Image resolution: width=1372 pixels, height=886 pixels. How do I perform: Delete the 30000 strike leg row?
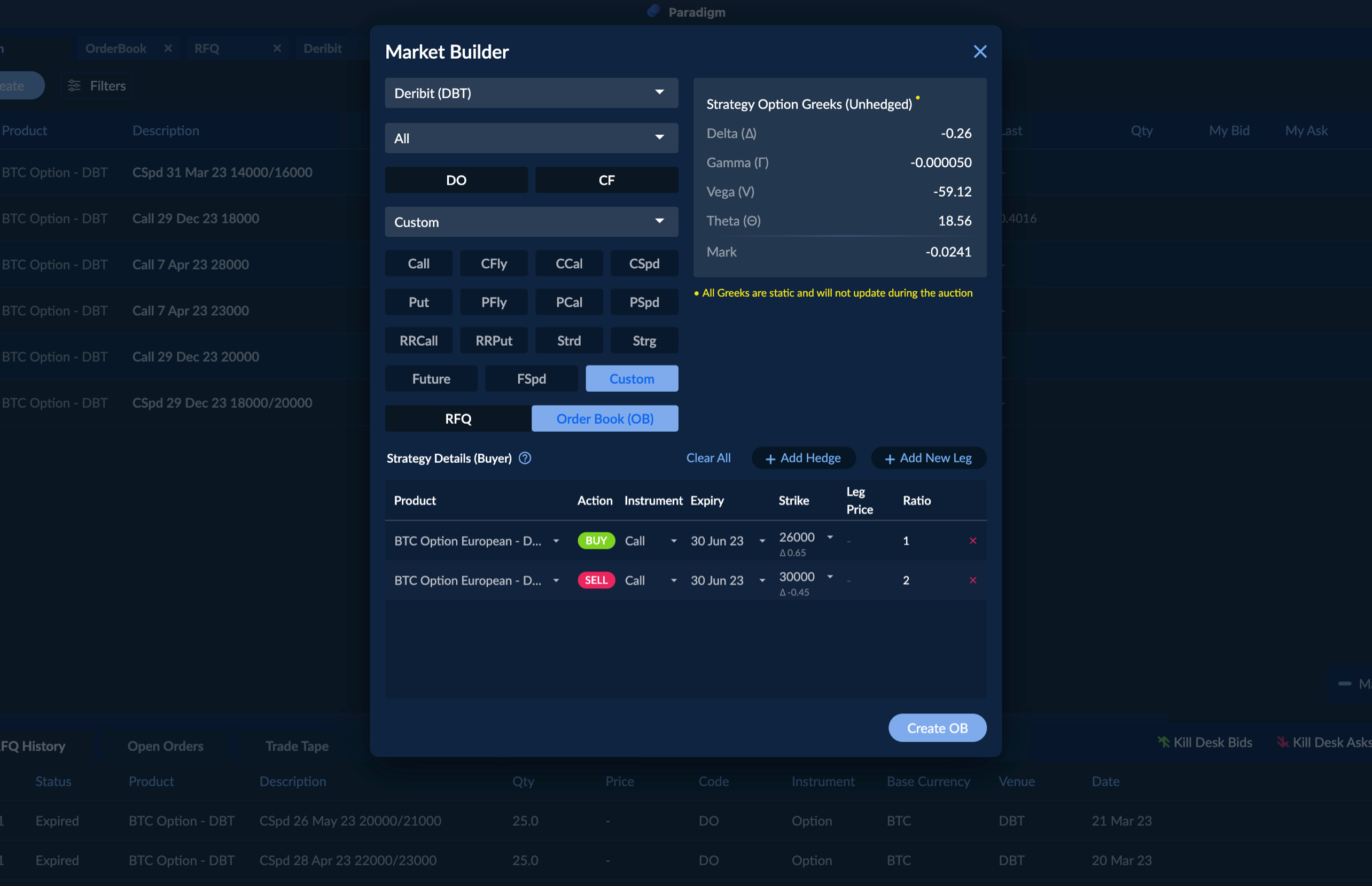[x=972, y=580]
